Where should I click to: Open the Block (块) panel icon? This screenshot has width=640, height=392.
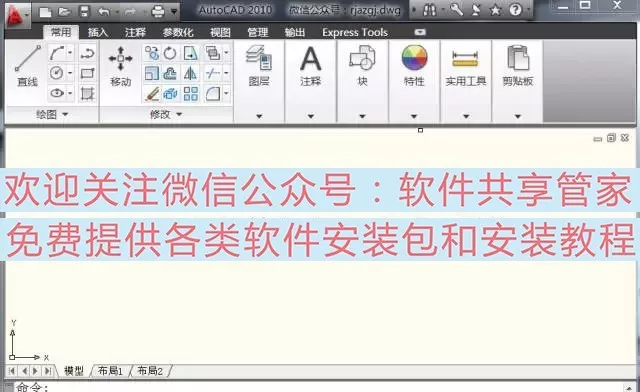click(362, 58)
